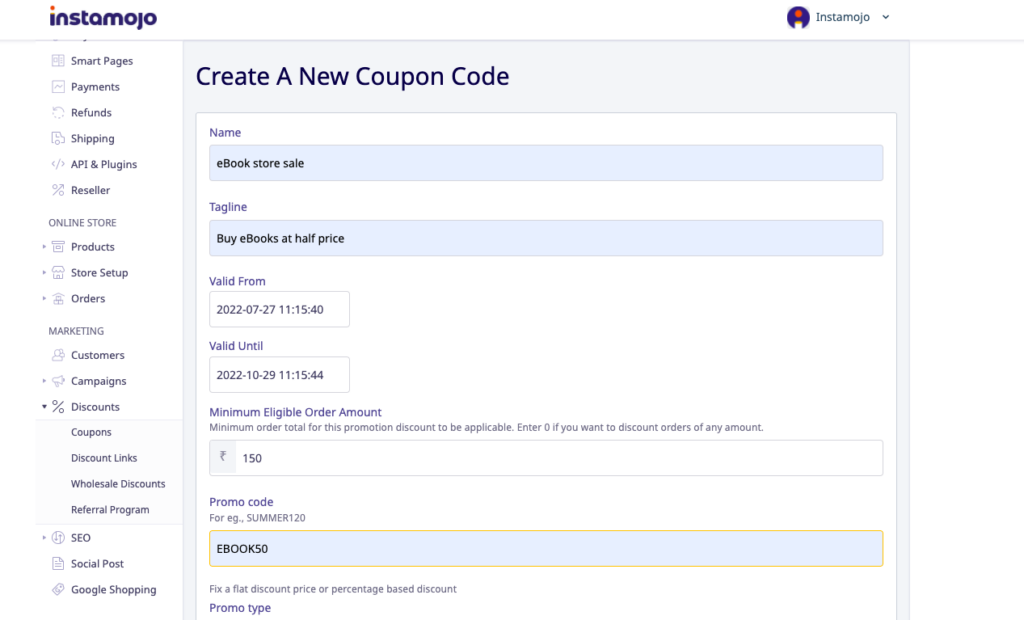The width and height of the screenshot is (1024, 620).
Task: Click the API & Plugins code icon
Action: 58,164
